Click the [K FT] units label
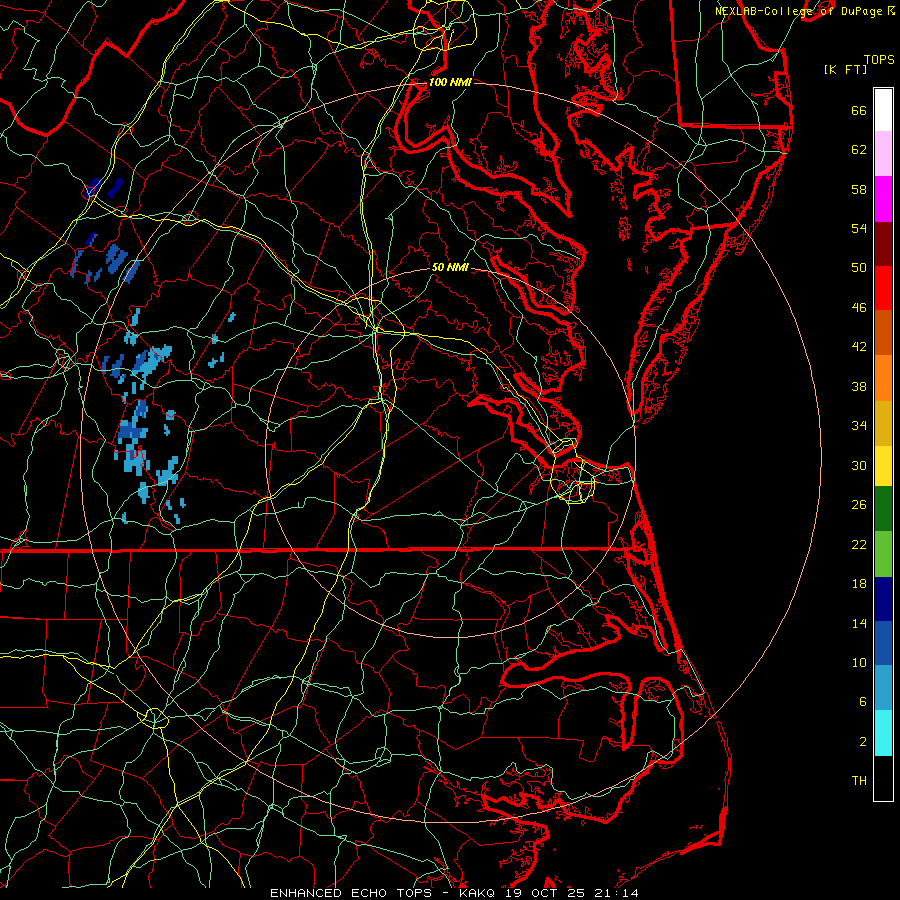The height and width of the screenshot is (900, 900). (x=845, y=70)
